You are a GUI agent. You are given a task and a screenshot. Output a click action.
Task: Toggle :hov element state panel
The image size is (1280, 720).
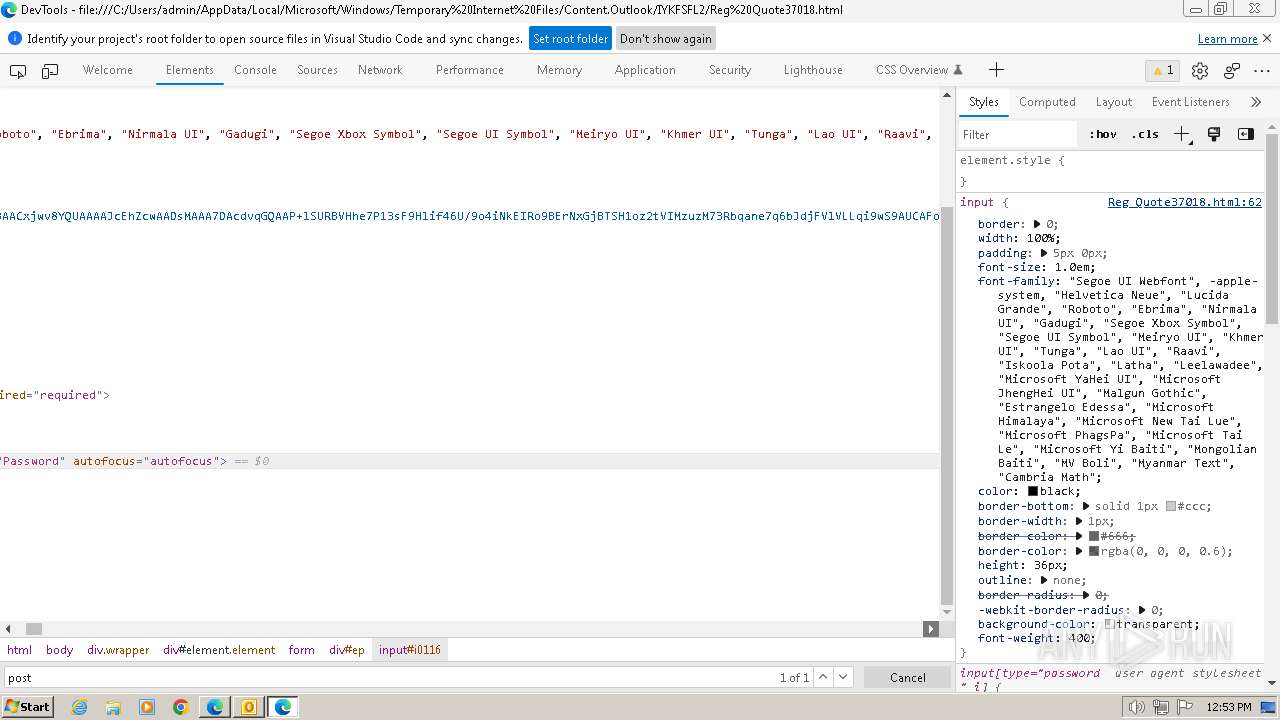coord(1103,134)
